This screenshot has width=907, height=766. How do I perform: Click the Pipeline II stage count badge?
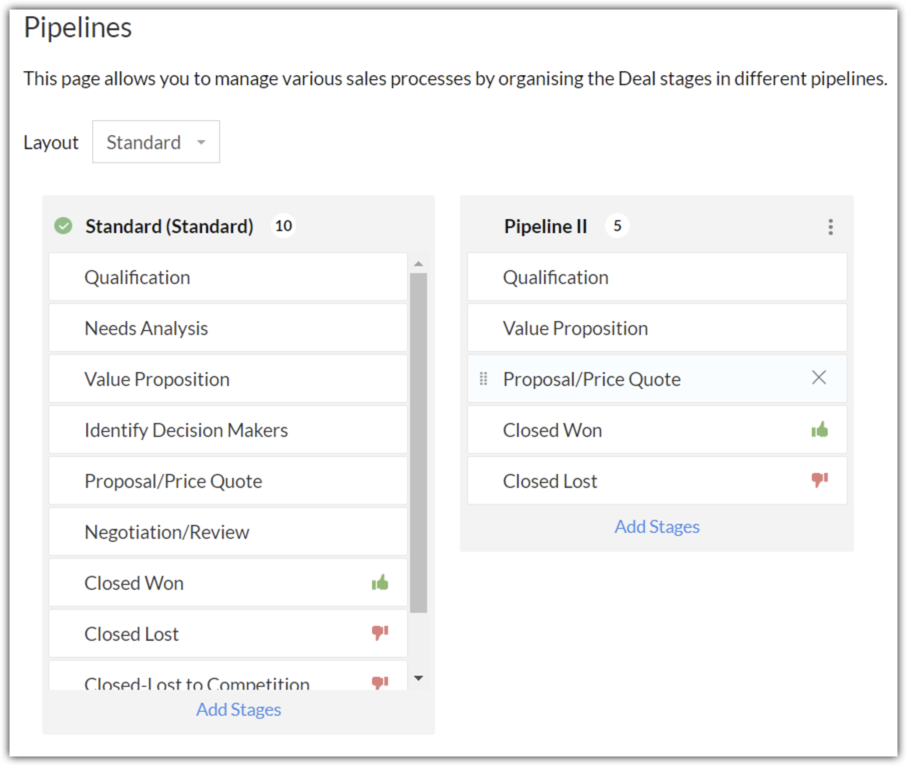pos(617,226)
